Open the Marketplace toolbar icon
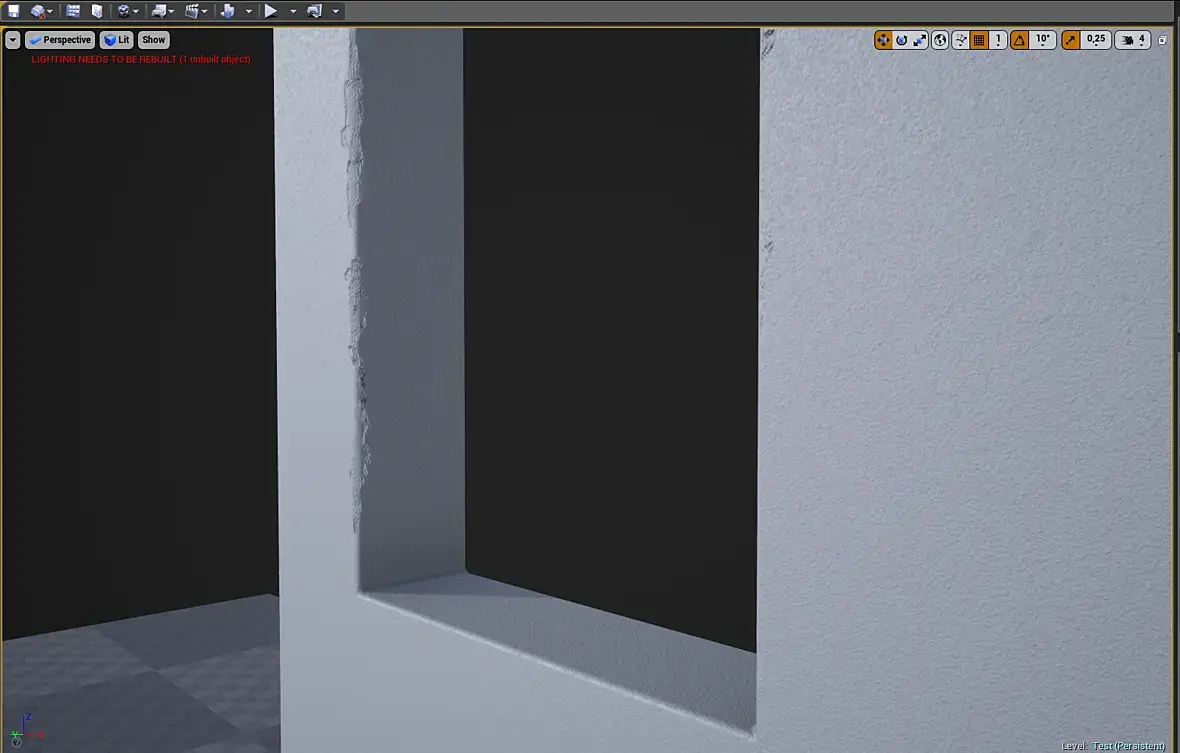Image resolution: width=1180 pixels, height=753 pixels. pos(97,11)
